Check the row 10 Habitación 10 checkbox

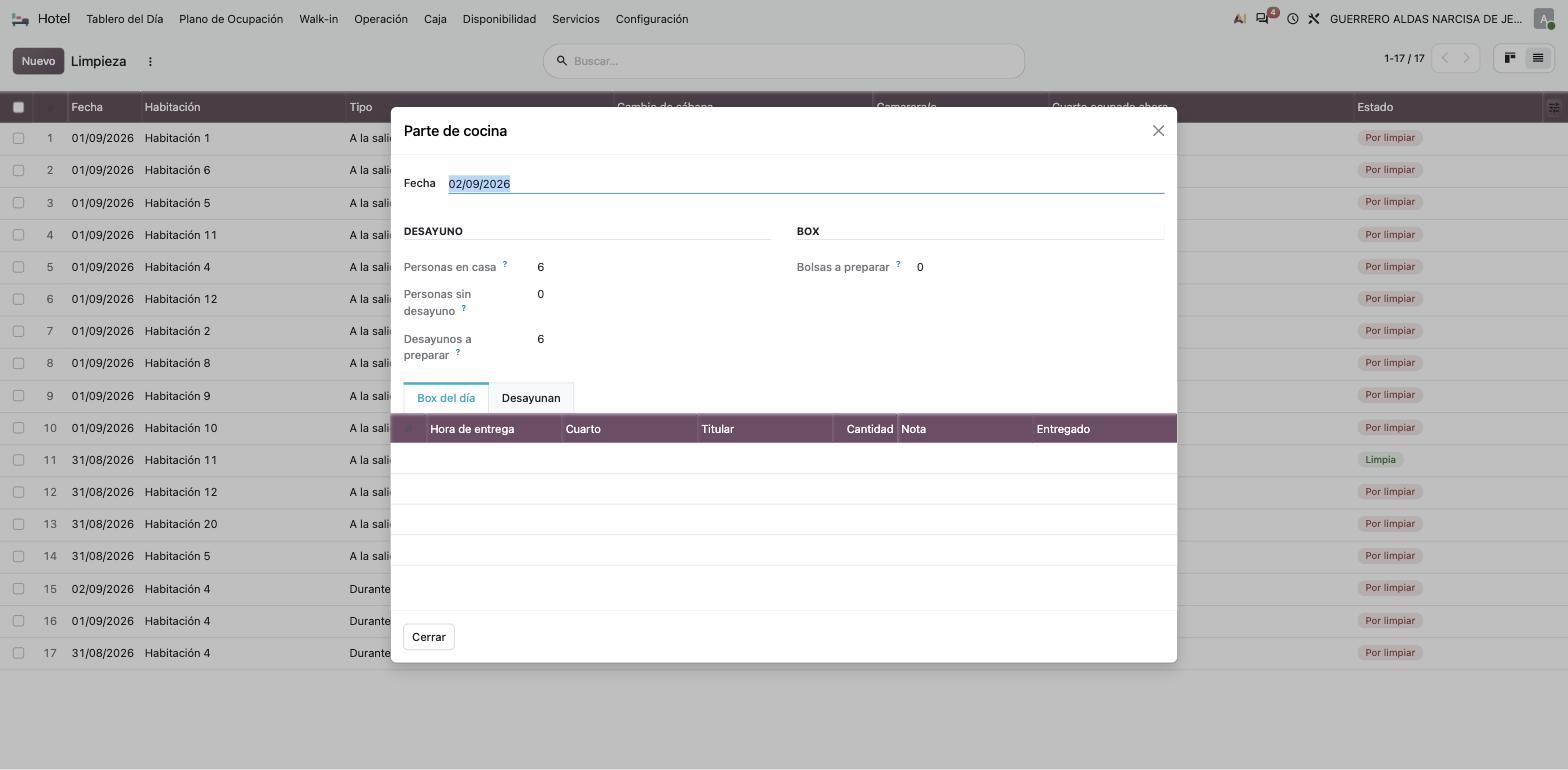pos(18,428)
